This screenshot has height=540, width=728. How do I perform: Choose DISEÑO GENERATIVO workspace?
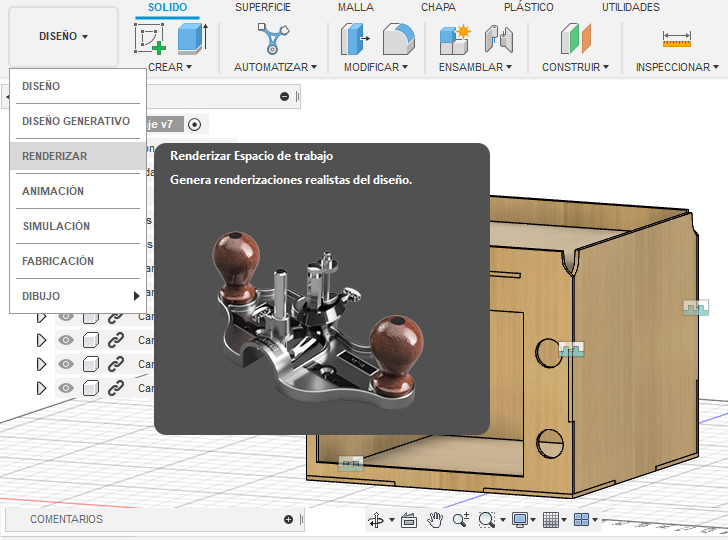(78, 121)
